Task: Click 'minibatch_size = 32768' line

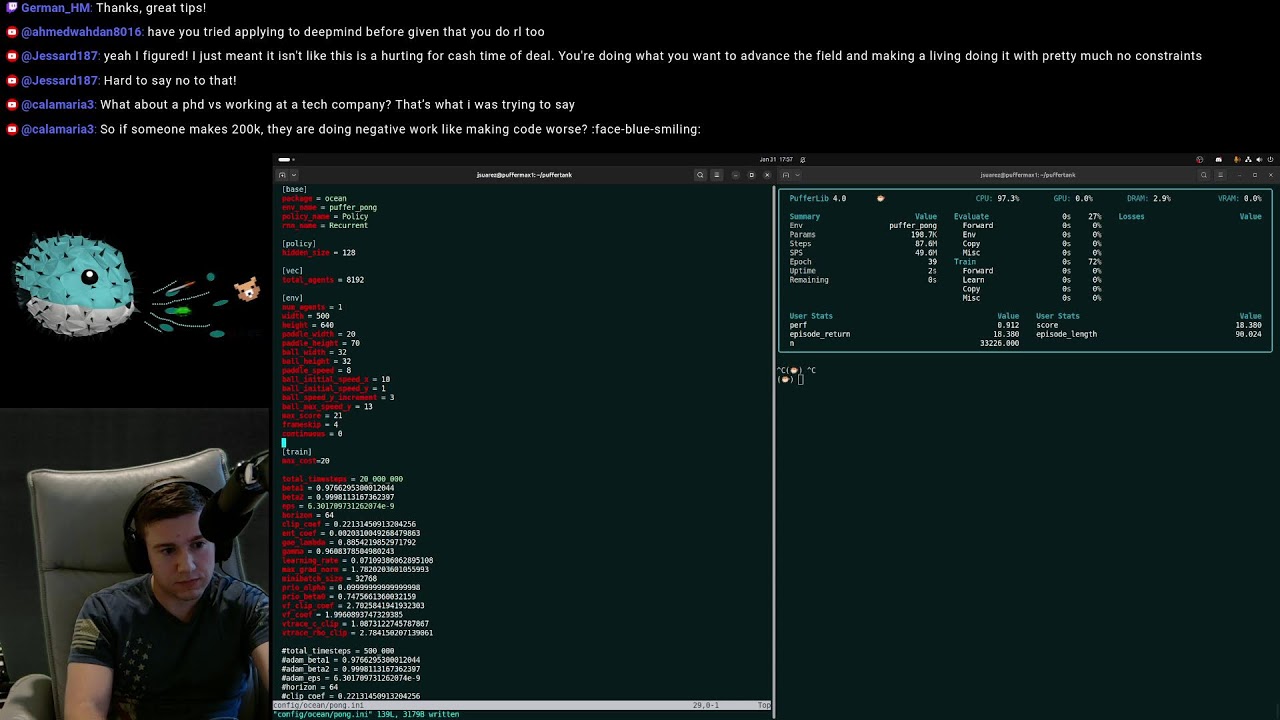Action: tap(329, 578)
